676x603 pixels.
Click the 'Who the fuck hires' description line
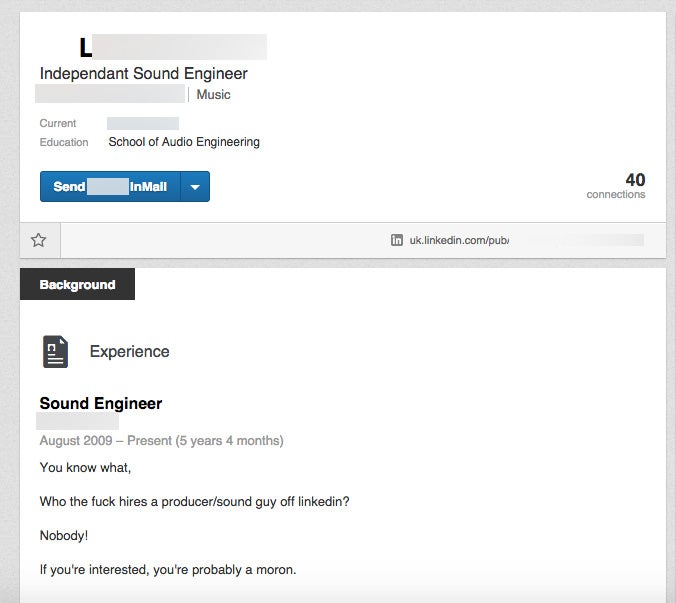coord(194,501)
